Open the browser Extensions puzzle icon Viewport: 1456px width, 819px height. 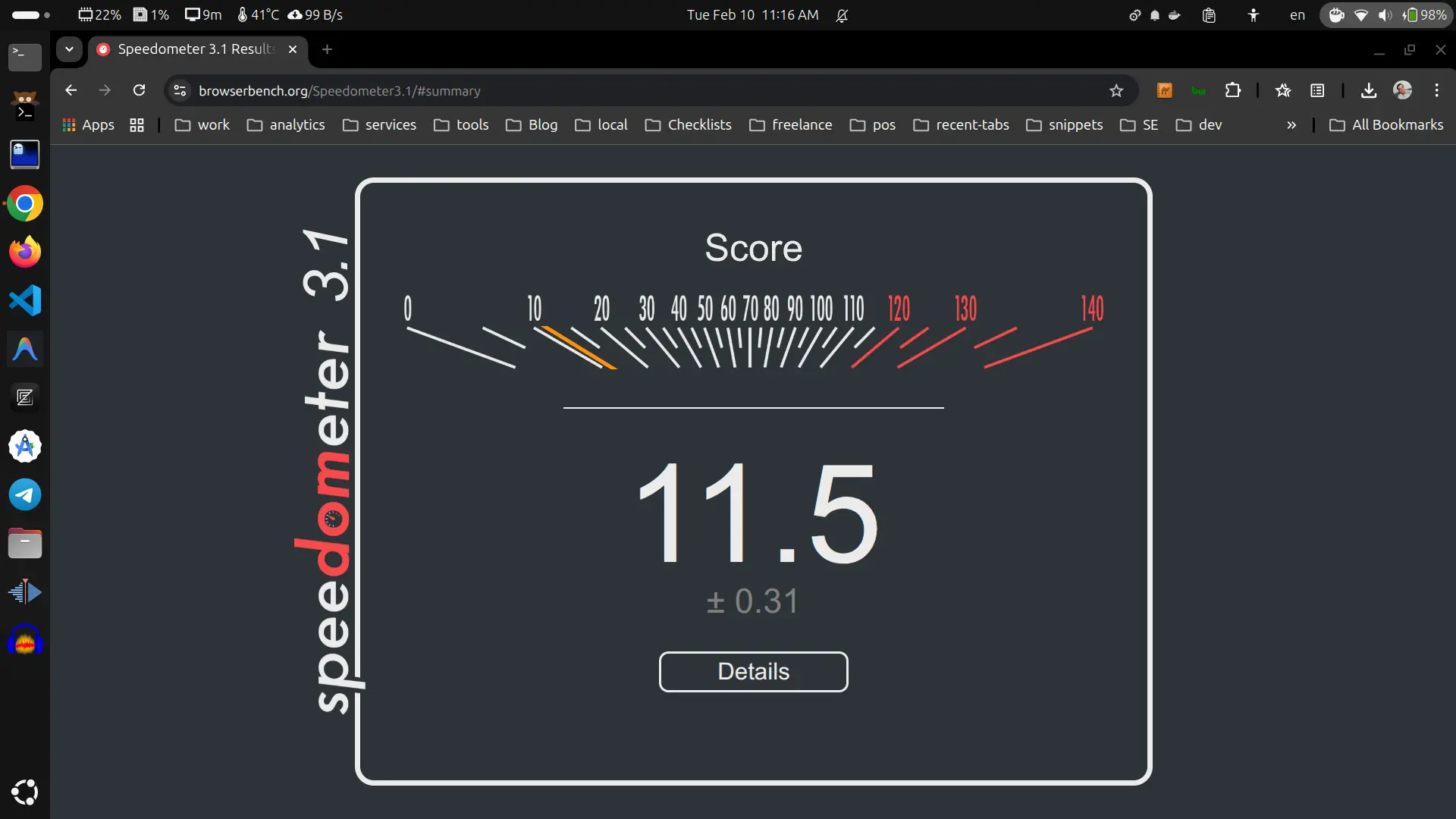coord(1233,90)
